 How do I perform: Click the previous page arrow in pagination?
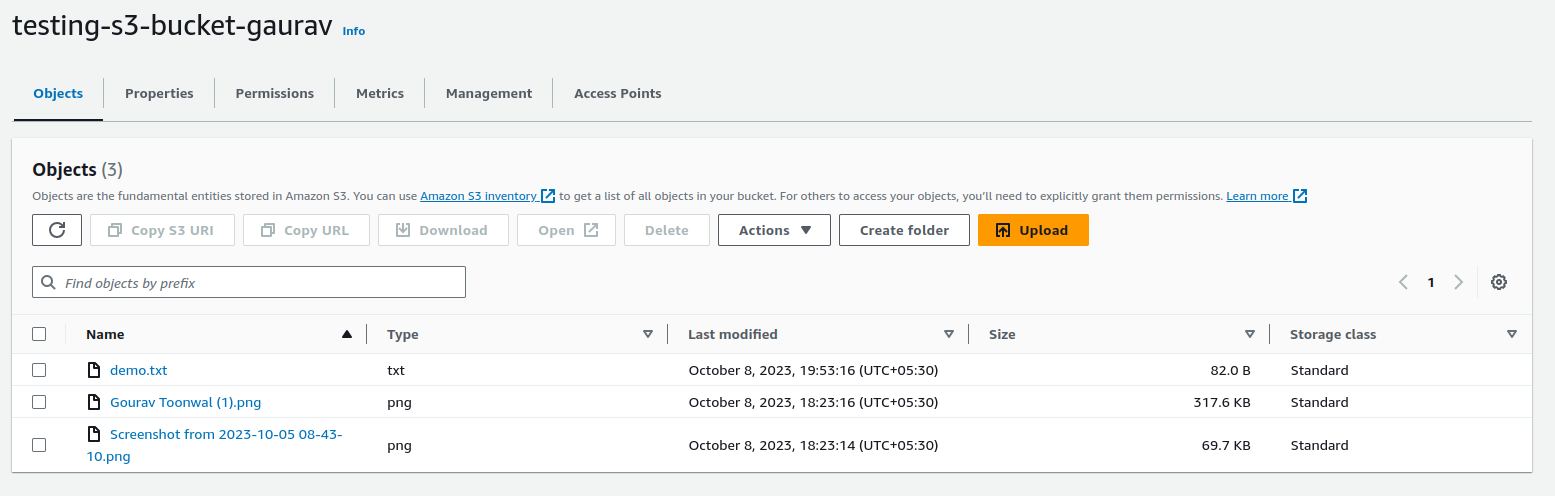[x=1403, y=282]
